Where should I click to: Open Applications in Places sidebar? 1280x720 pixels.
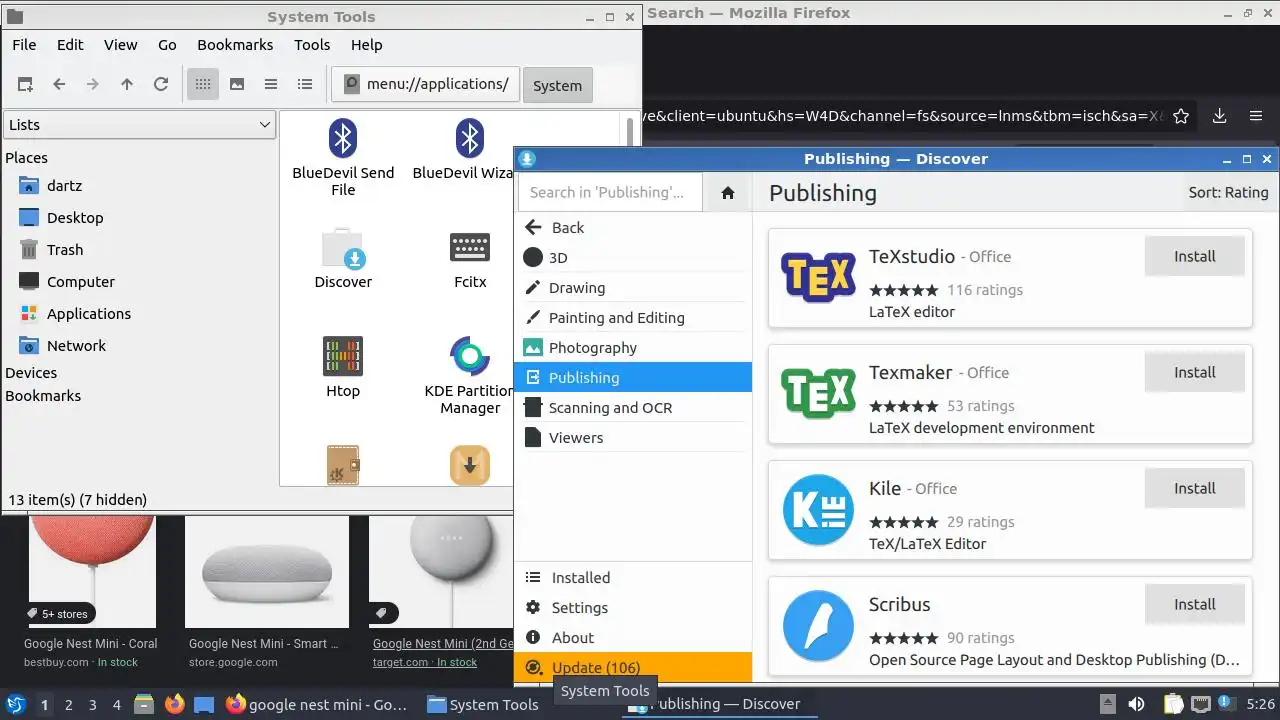click(x=89, y=314)
